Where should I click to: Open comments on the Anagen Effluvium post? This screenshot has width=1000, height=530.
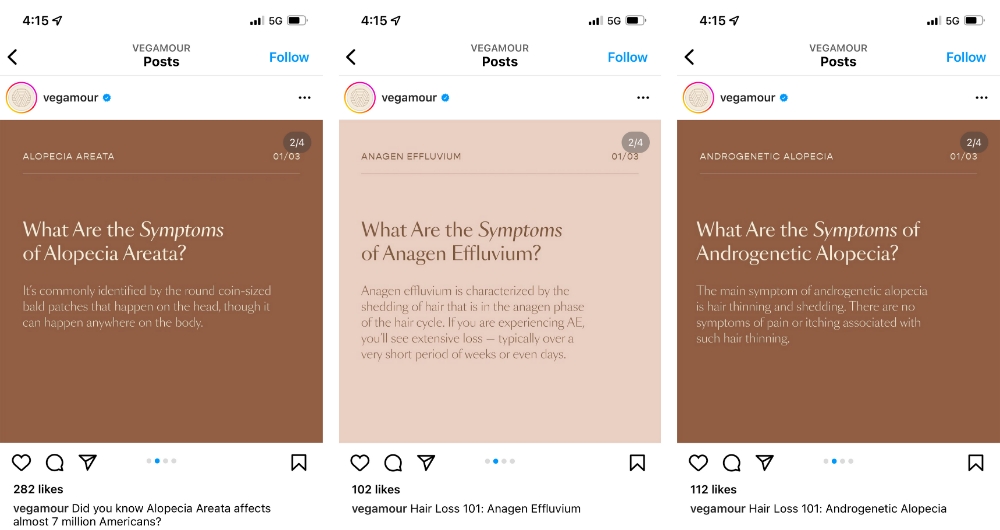(393, 462)
